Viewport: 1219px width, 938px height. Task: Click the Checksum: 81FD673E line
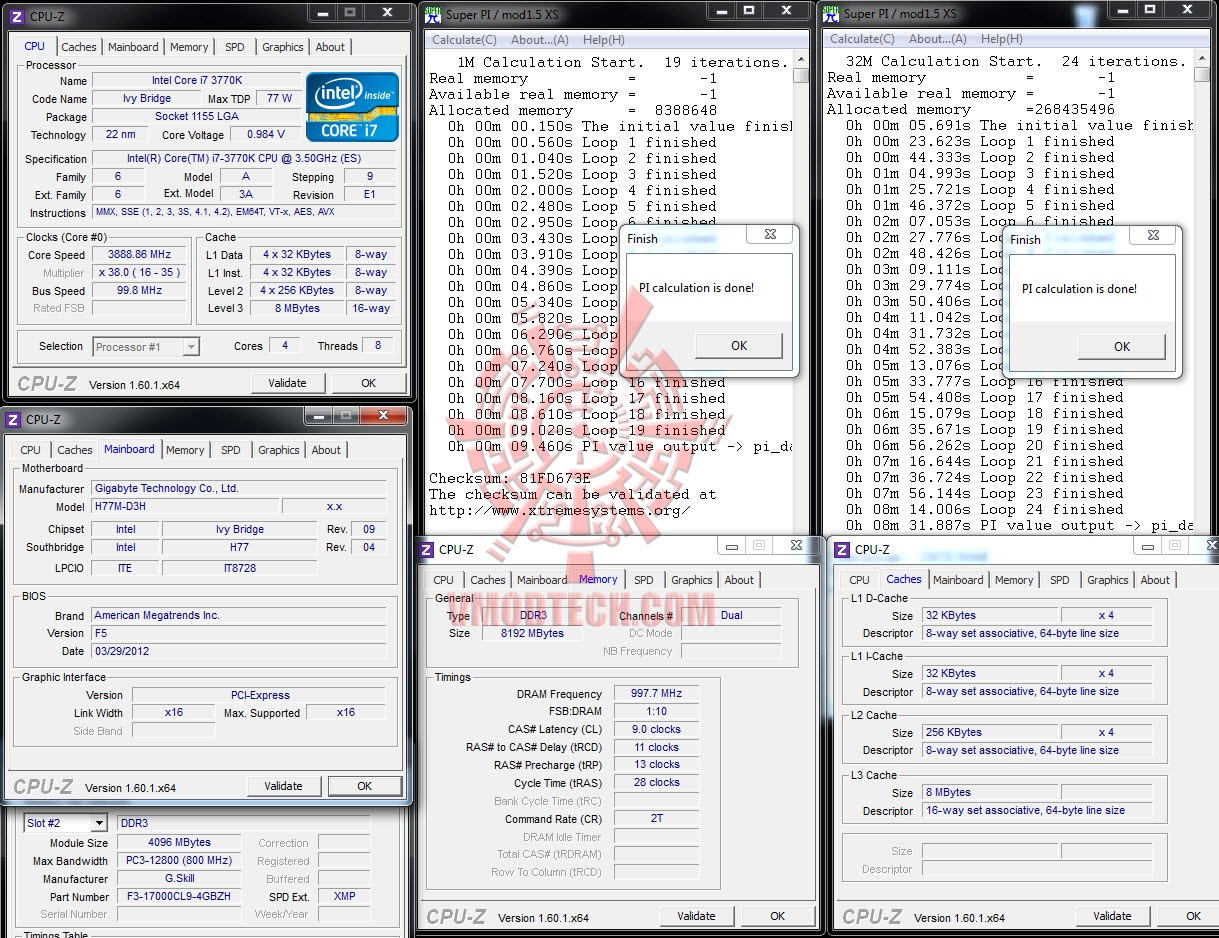(510, 478)
